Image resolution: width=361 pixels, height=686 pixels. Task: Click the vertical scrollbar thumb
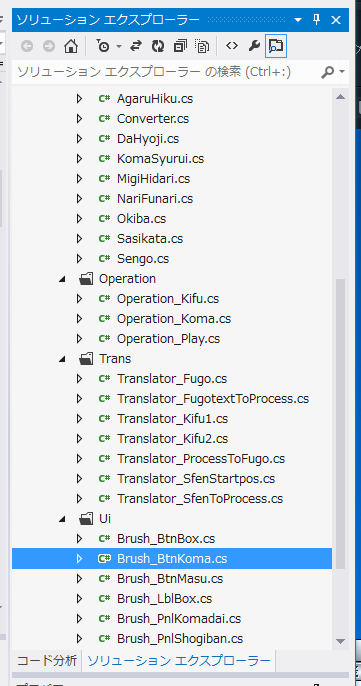coord(340,424)
